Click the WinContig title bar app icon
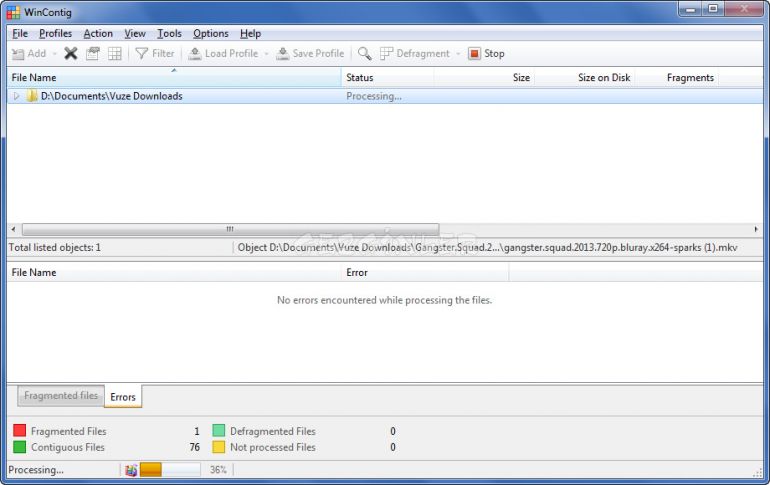The image size is (770, 485). (13, 12)
